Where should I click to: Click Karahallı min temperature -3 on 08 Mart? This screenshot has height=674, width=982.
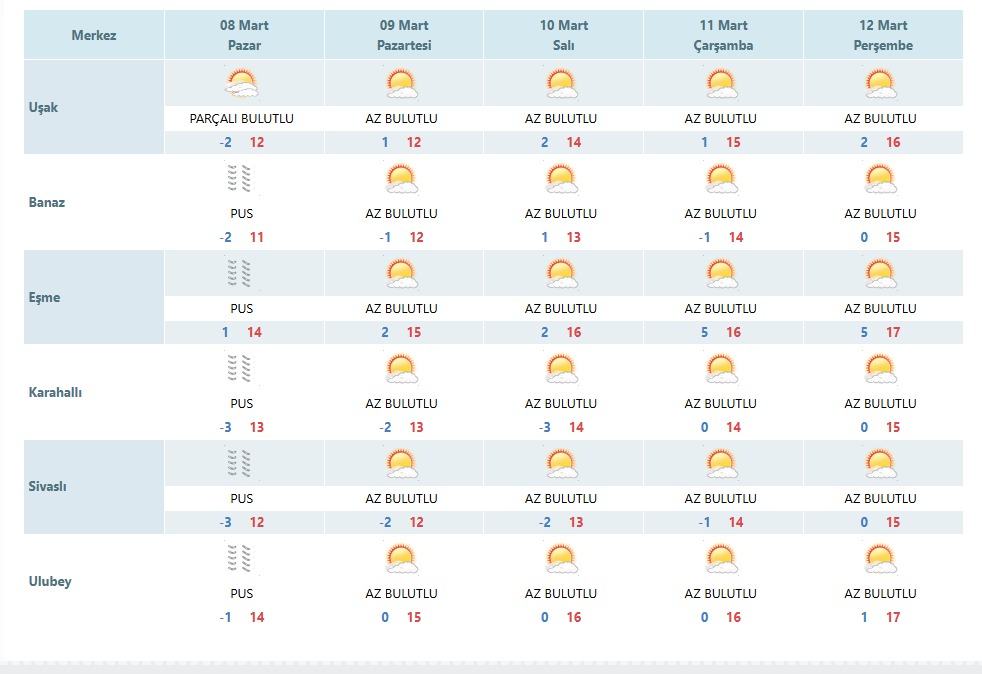[225, 427]
